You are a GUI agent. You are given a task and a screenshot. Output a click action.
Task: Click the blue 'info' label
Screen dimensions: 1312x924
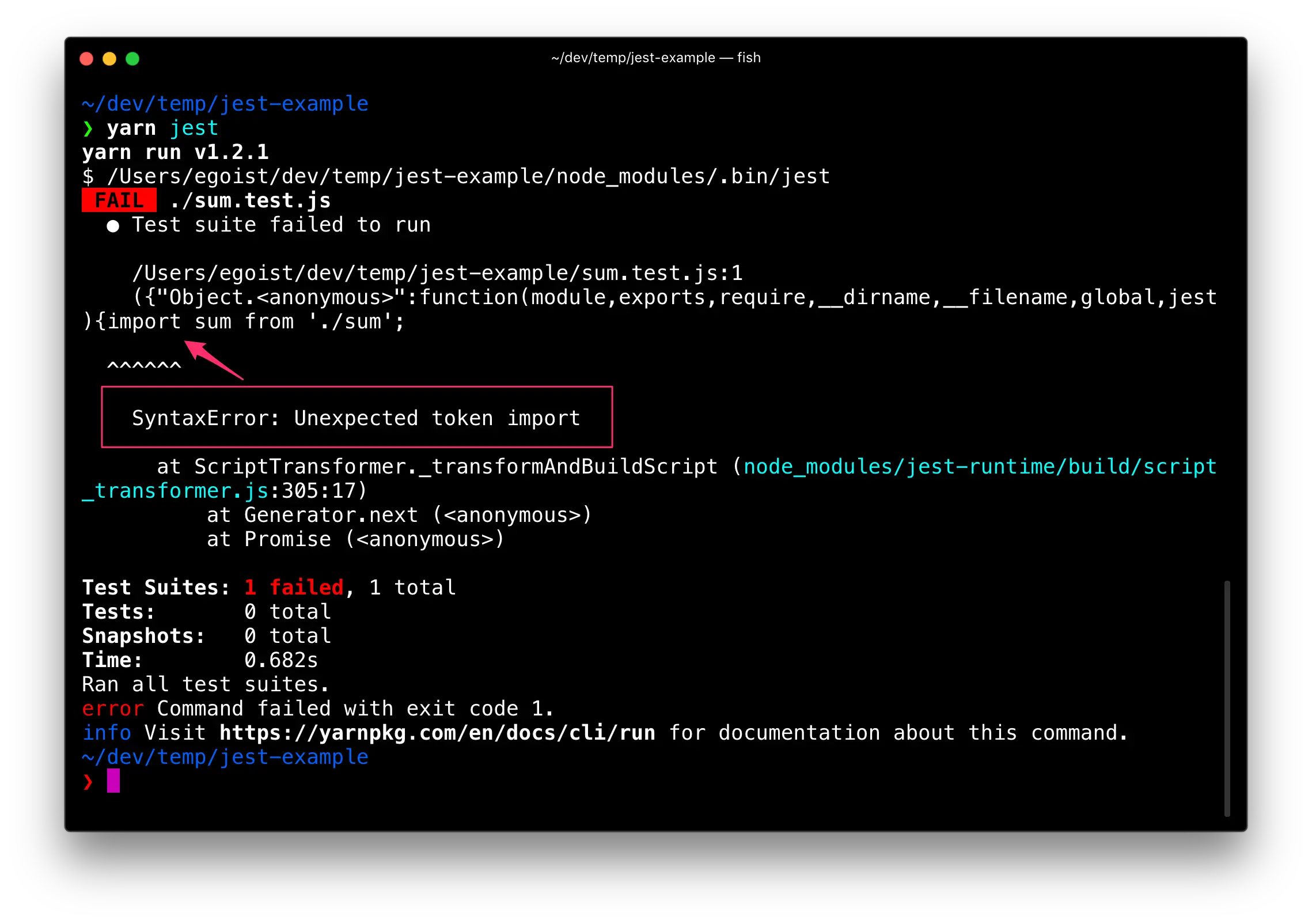click(x=107, y=733)
